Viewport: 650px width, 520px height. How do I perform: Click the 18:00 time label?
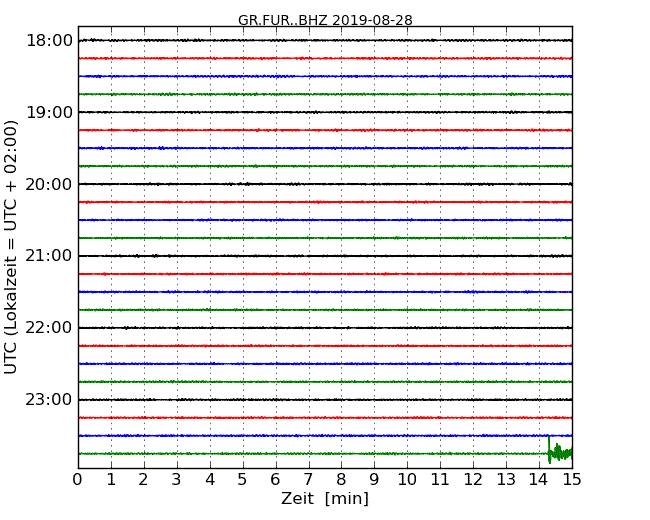coord(49,41)
